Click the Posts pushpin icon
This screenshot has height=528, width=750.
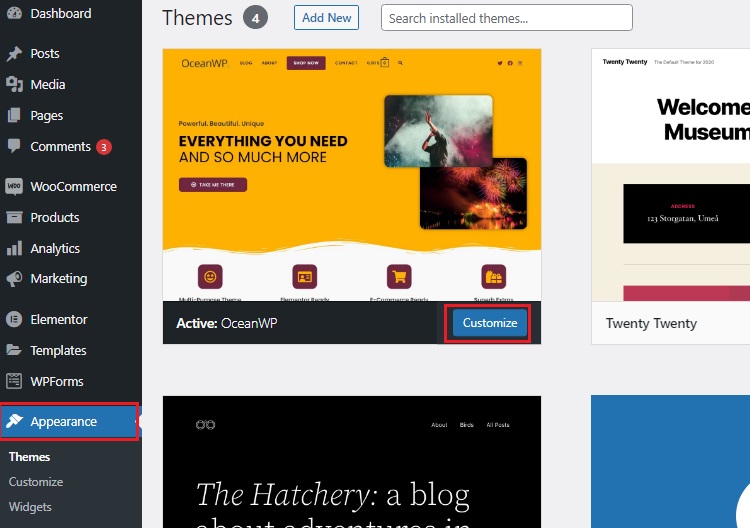14,54
